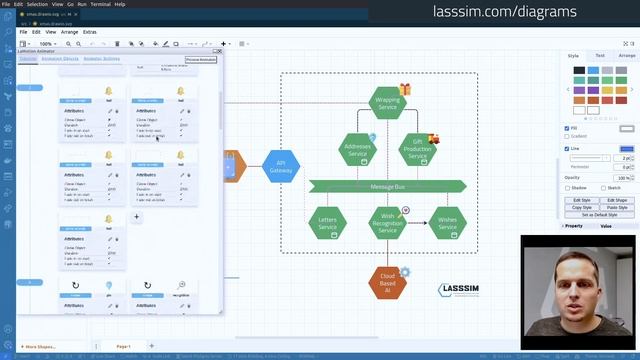Open VS Code Search in activity bar
This screenshot has width=640, height=360.
tap(8, 32)
